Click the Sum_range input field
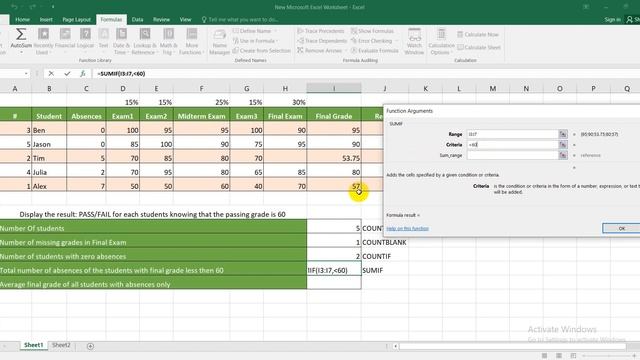This screenshot has height=360, width=640. point(512,155)
